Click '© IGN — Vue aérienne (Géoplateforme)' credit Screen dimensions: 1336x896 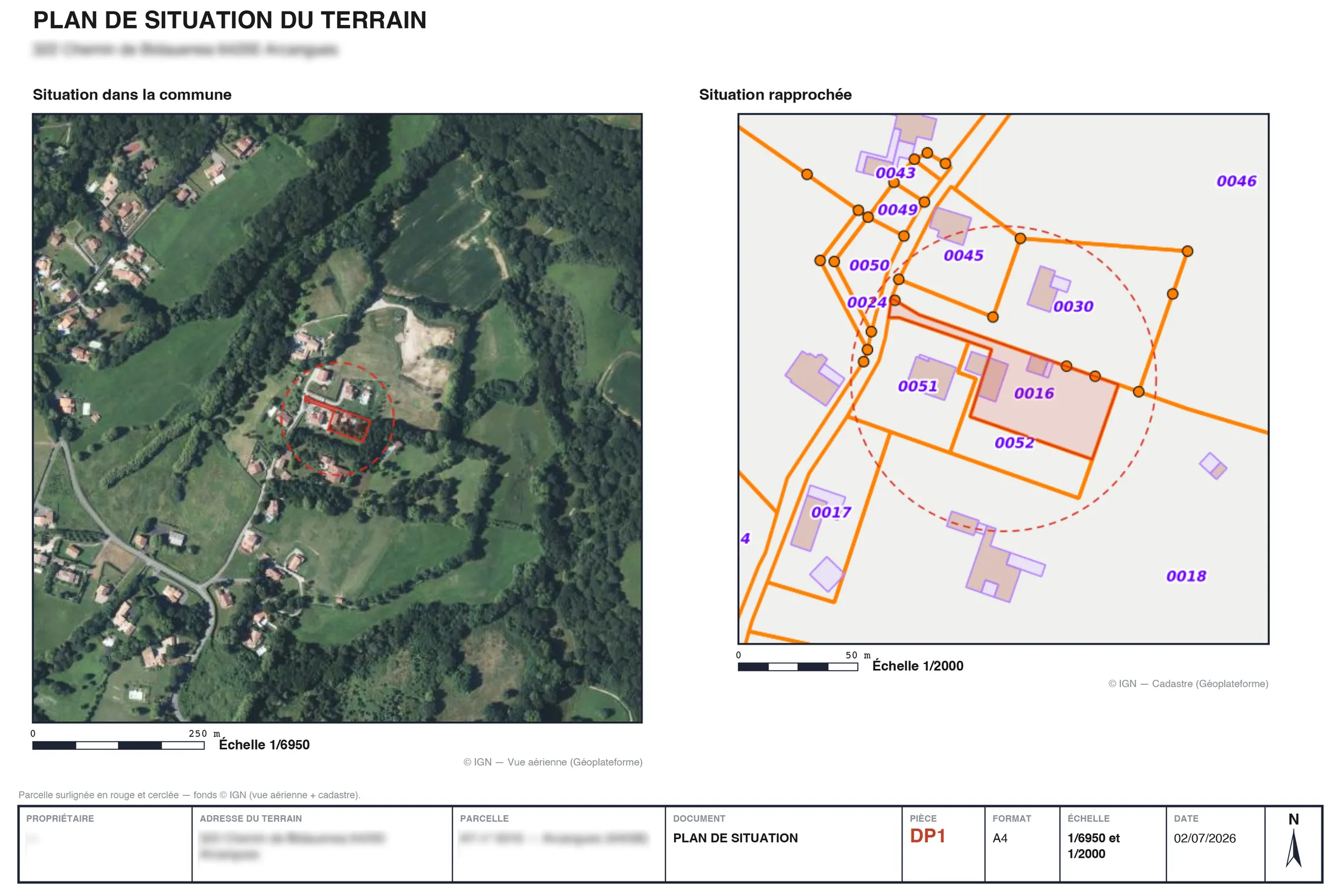pyautogui.click(x=553, y=762)
